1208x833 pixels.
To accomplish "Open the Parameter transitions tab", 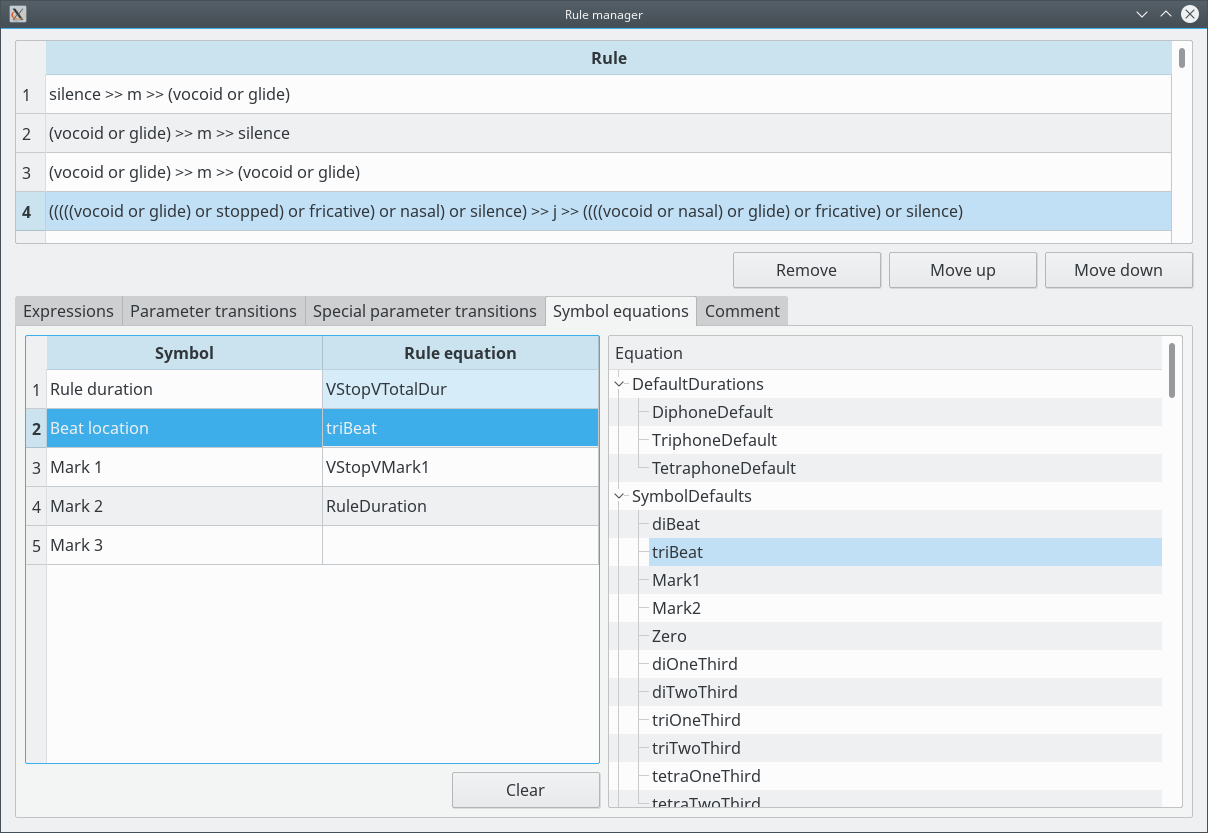I will tap(213, 311).
